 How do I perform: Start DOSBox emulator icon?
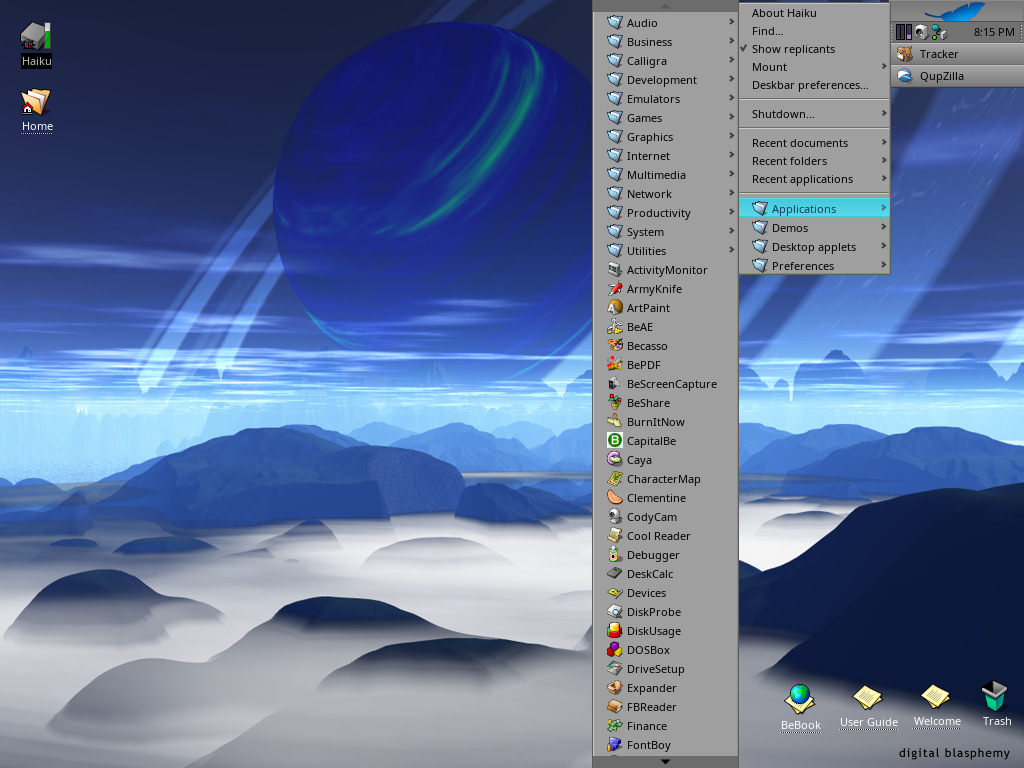615,649
